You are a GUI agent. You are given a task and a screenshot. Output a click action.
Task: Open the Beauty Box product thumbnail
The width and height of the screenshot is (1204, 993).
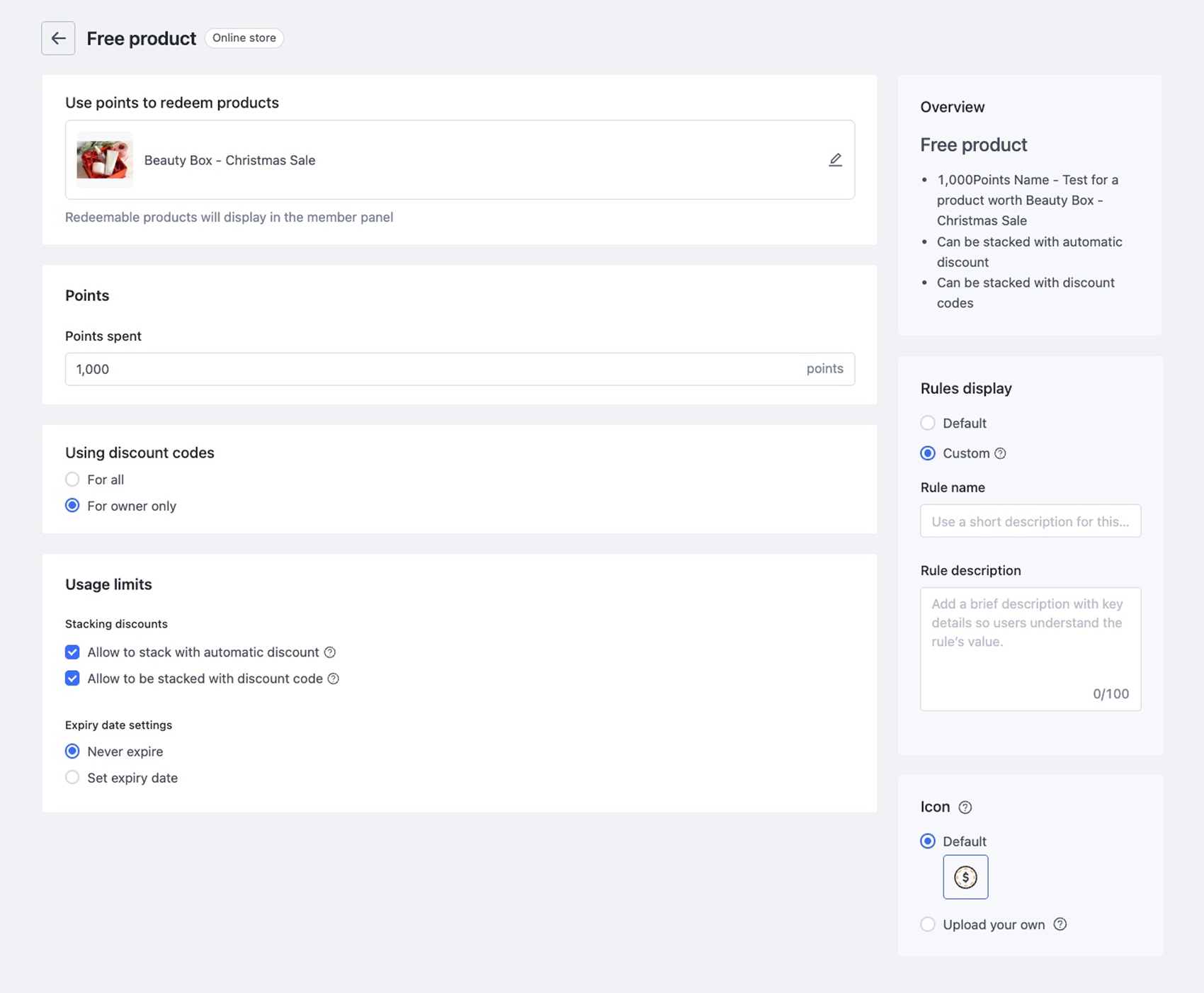click(105, 160)
